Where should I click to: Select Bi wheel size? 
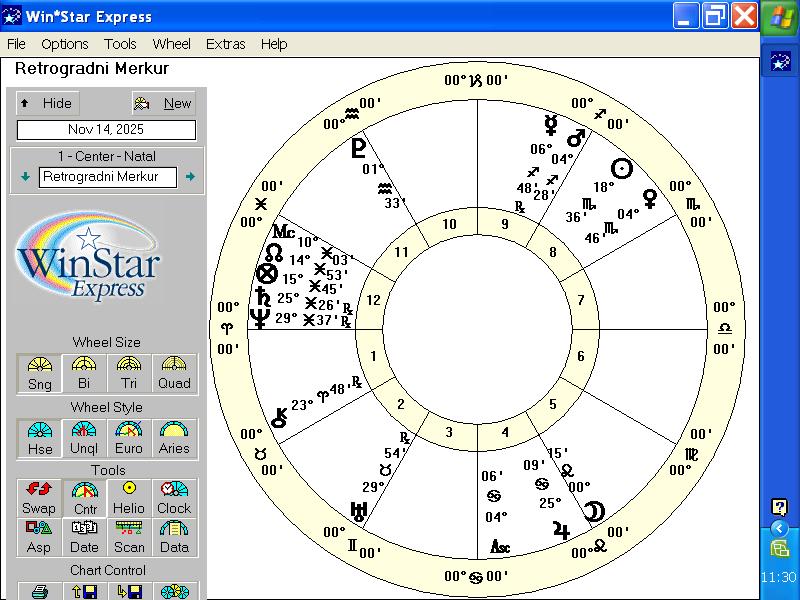coord(84,373)
